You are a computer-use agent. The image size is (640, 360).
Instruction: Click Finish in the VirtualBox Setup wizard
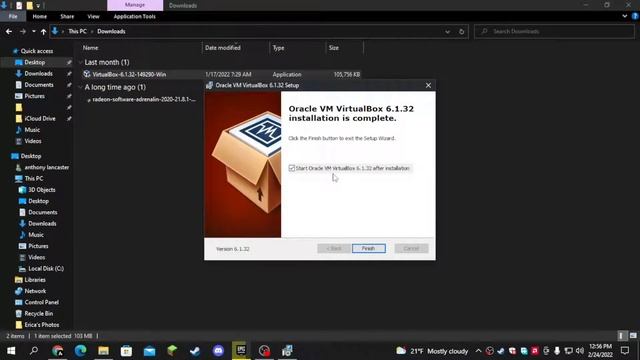[x=369, y=248]
